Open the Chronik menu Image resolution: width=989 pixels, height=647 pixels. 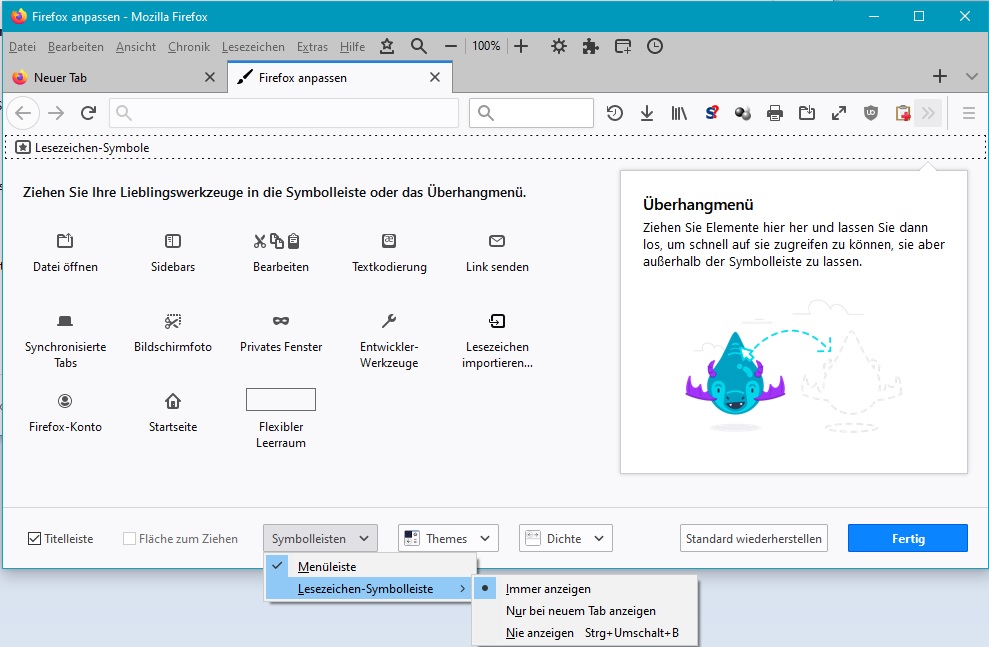click(x=189, y=47)
